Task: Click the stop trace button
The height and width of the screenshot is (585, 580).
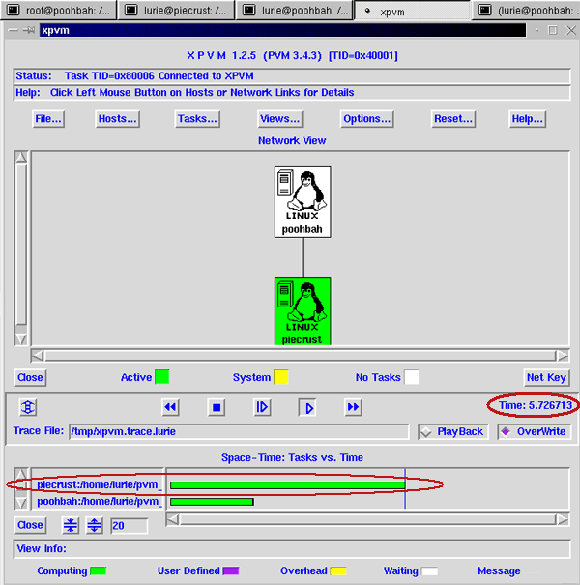Action: [x=216, y=407]
